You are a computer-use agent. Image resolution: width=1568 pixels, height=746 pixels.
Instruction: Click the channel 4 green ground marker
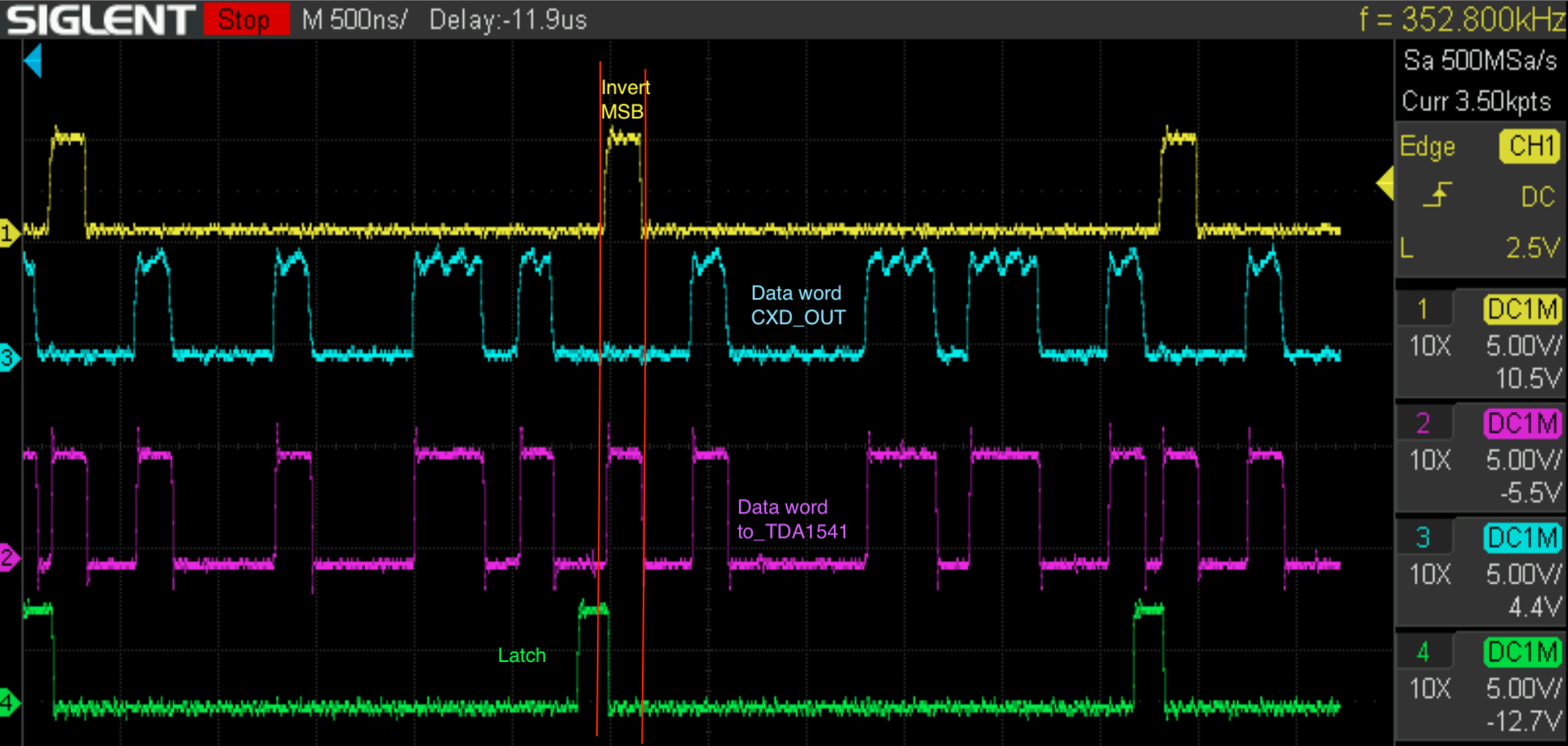pyautogui.click(x=8, y=702)
